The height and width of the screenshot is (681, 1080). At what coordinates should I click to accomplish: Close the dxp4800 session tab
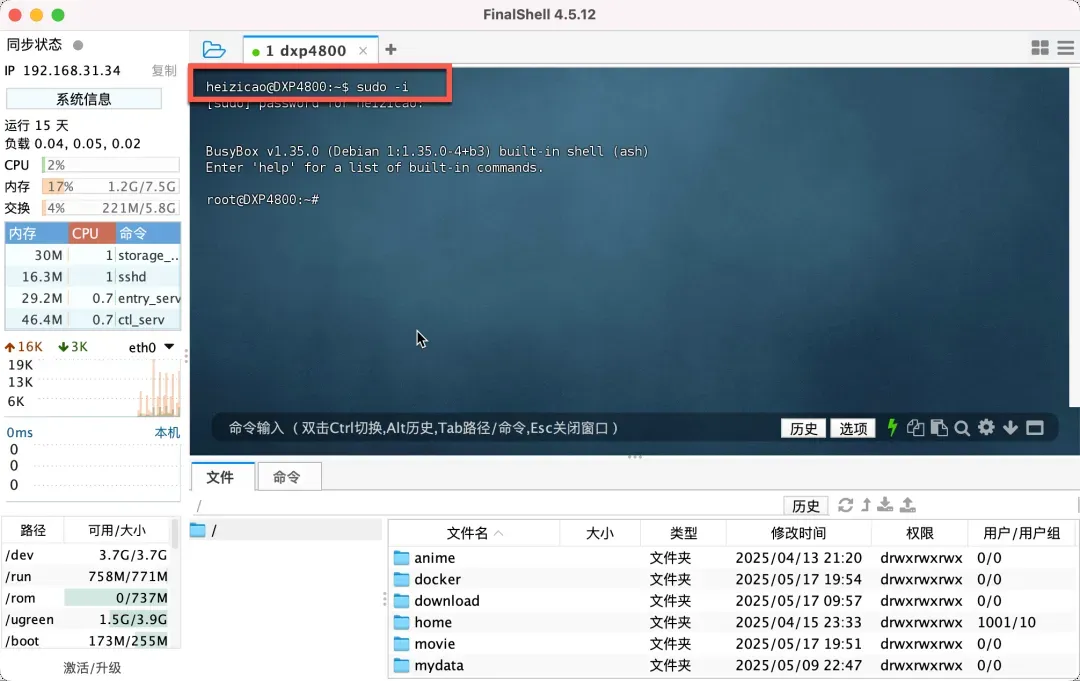coord(363,51)
